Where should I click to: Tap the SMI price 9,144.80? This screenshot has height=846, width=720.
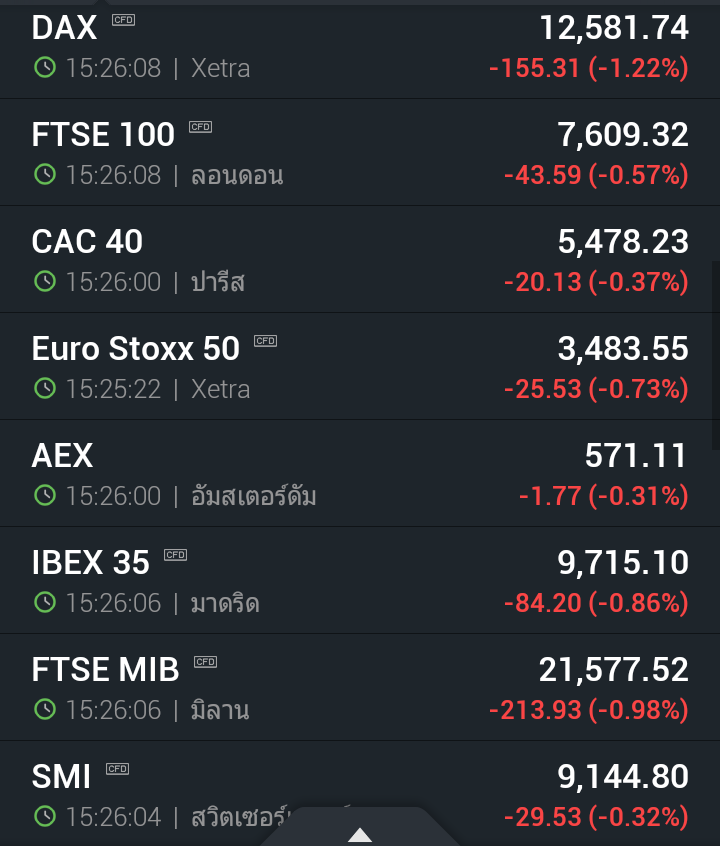pos(623,776)
